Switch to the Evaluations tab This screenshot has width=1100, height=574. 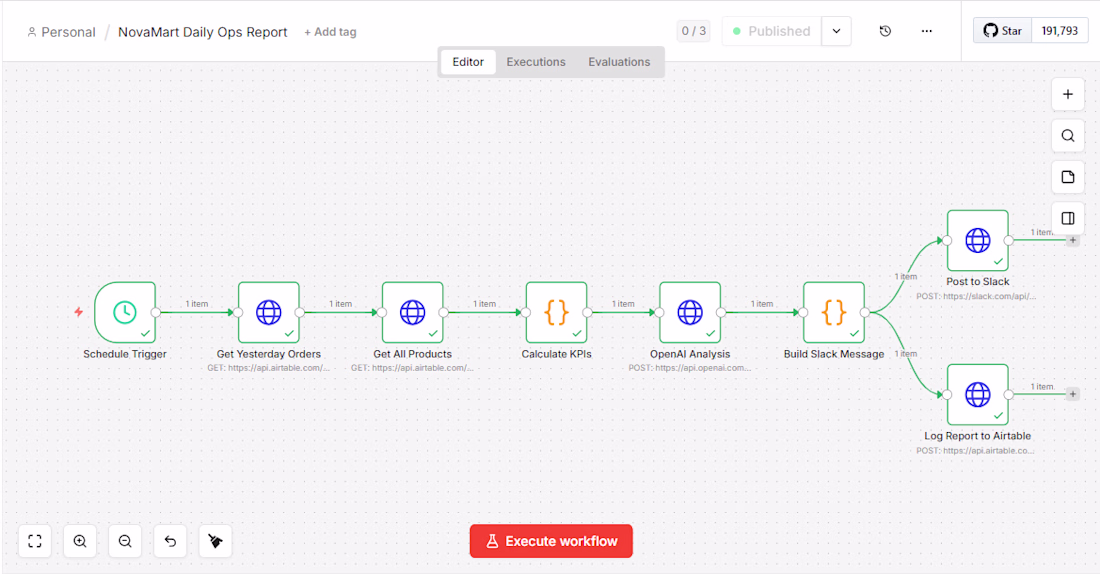coord(619,62)
